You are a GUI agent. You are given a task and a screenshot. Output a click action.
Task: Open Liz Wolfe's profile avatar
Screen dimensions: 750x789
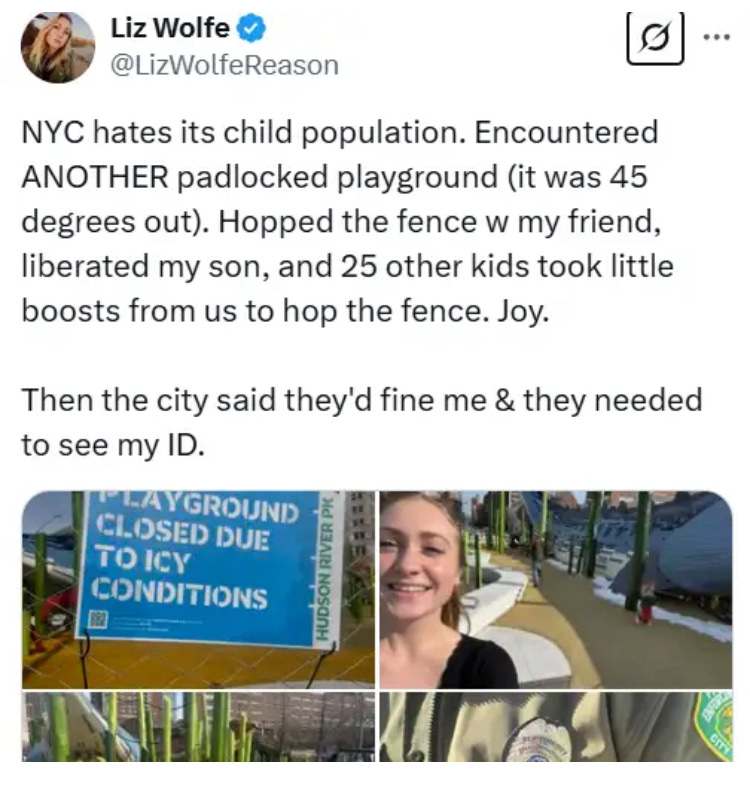tap(58, 46)
